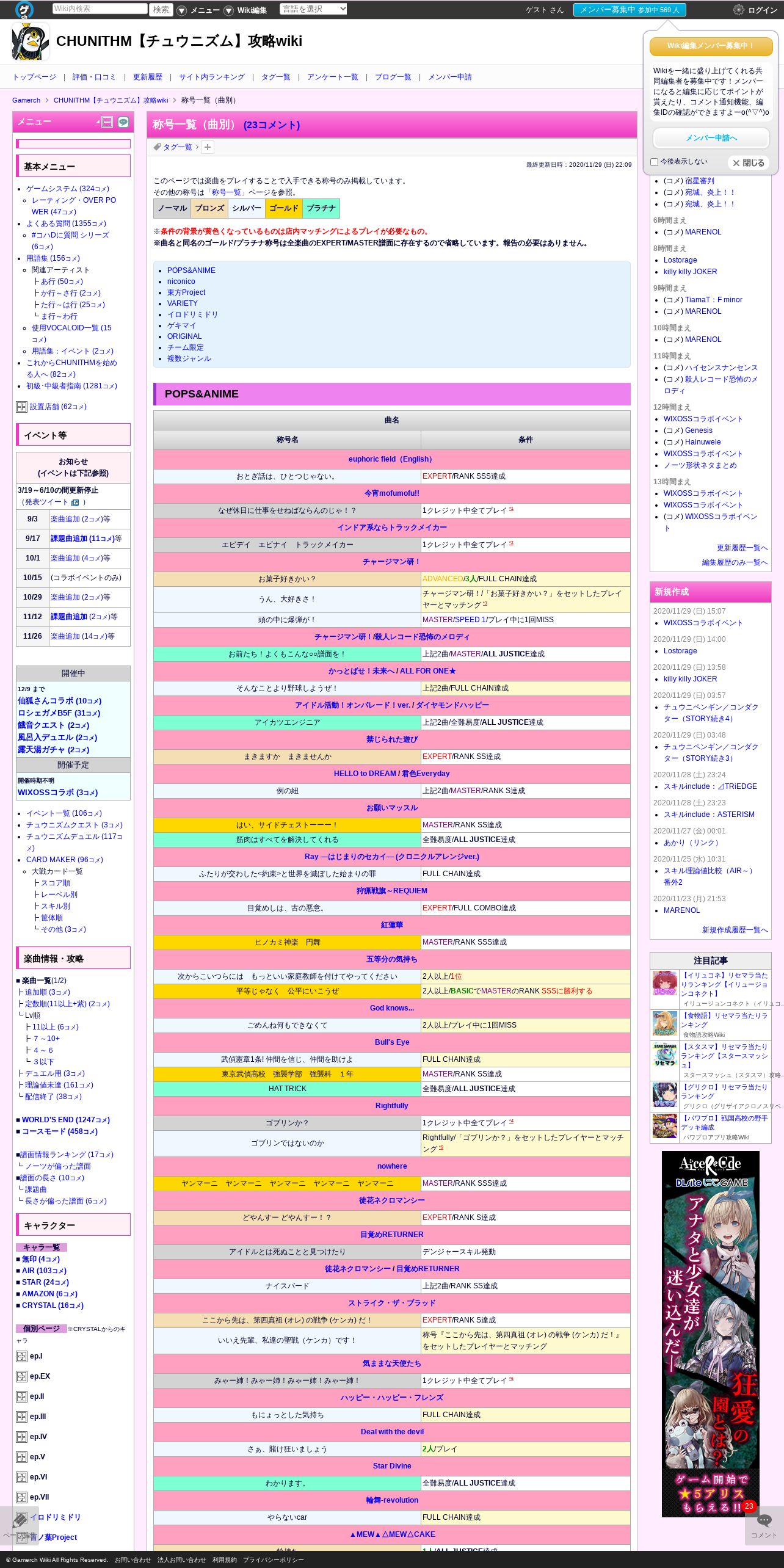This screenshot has height=1568, width=784.
Task: Click the Wiki編集メンバー募集中！ banner button
Action: 711,46
